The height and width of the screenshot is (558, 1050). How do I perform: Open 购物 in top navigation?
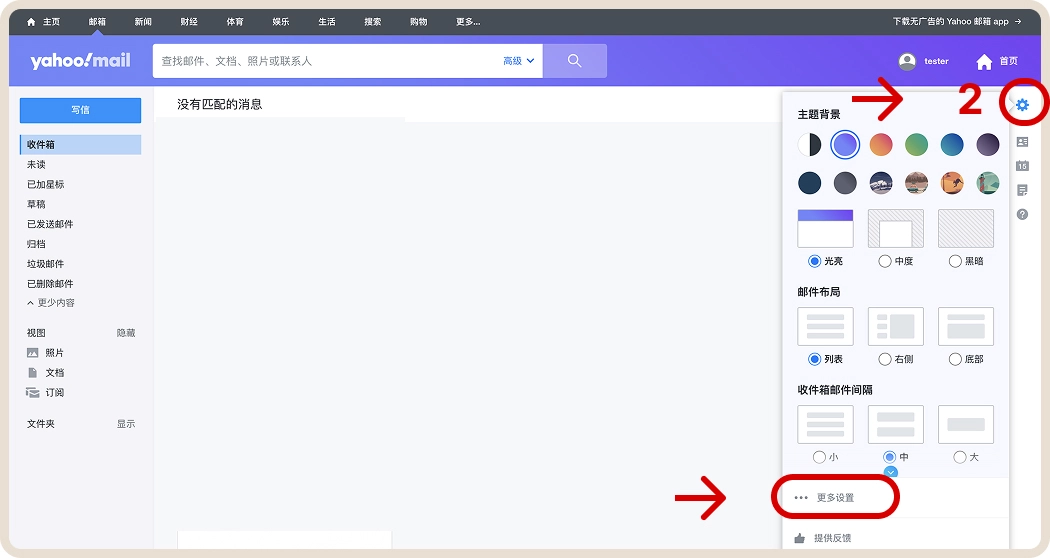pyautogui.click(x=419, y=21)
